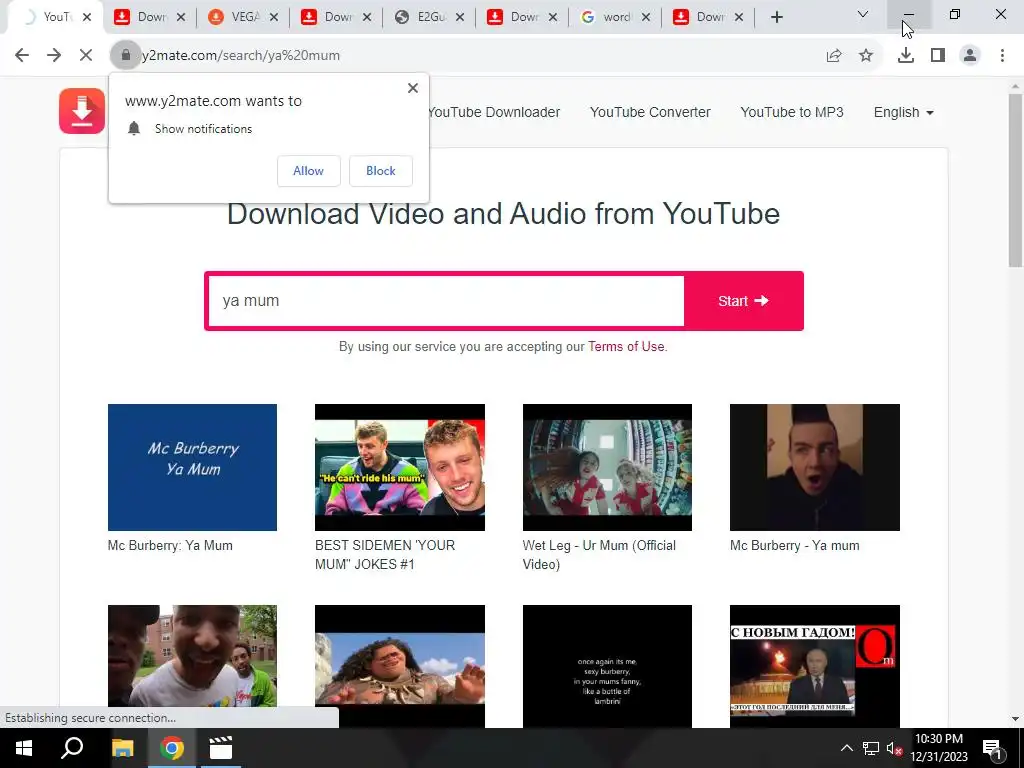Open the YouTube Converter menu item

[x=650, y=112]
